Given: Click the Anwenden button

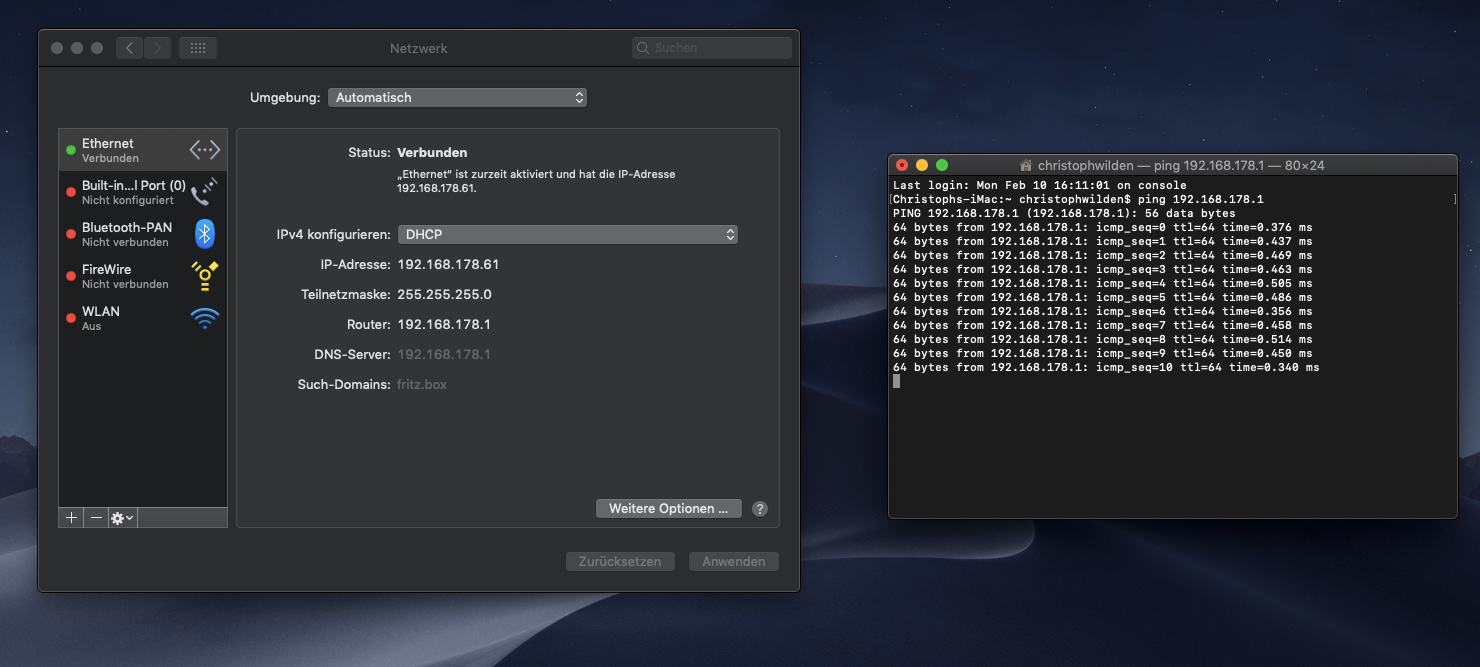Looking at the screenshot, I should pyautogui.click(x=734, y=561).
